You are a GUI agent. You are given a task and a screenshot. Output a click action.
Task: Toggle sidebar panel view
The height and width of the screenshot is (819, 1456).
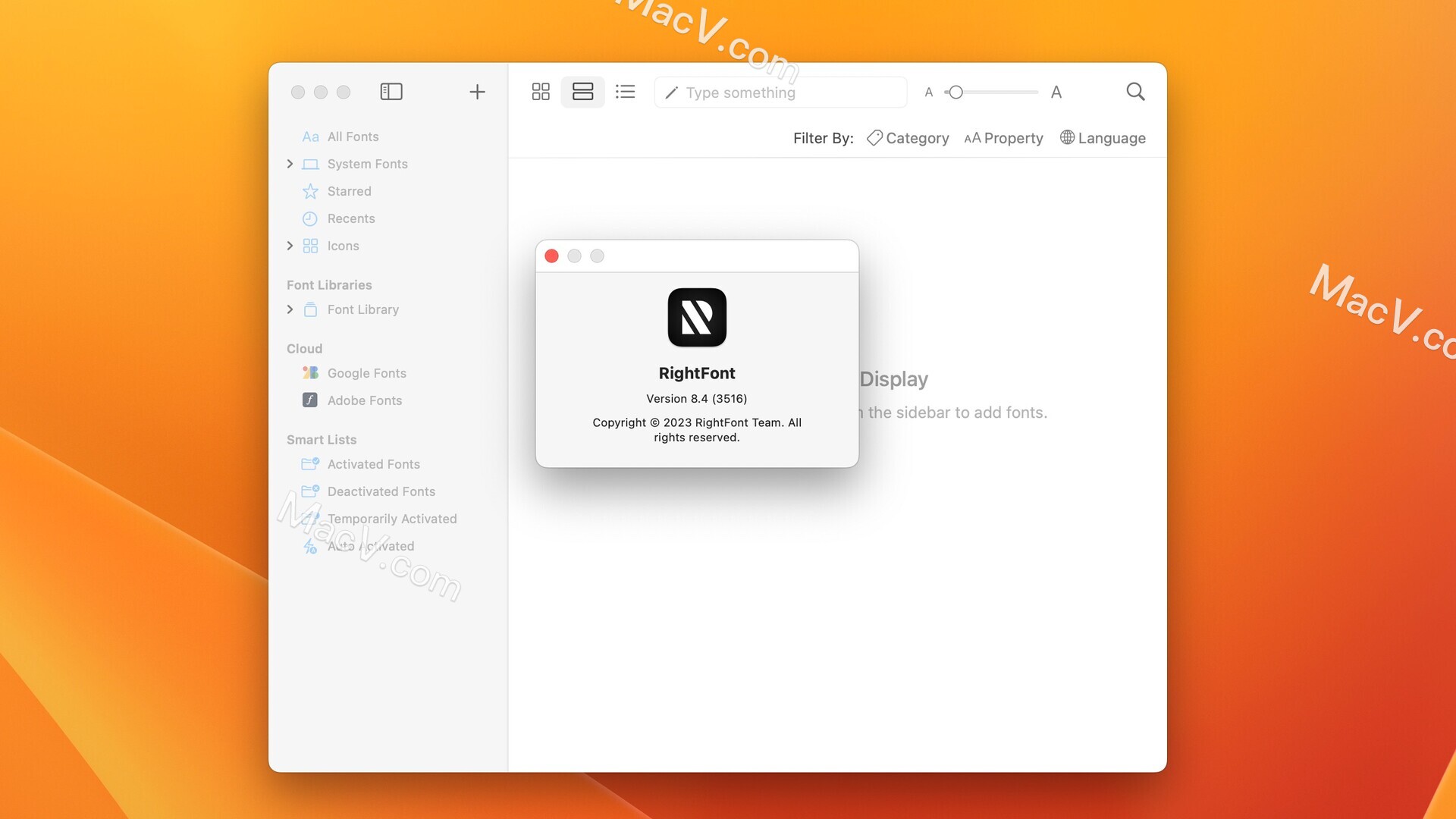[390, 91]
